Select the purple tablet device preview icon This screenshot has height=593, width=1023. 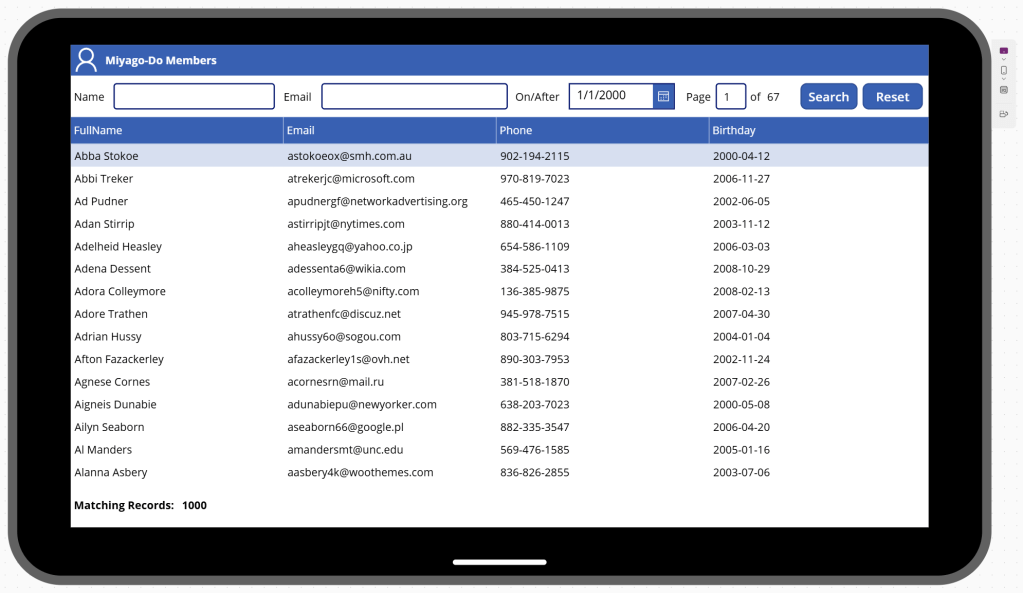click(x=1004, y=51)
